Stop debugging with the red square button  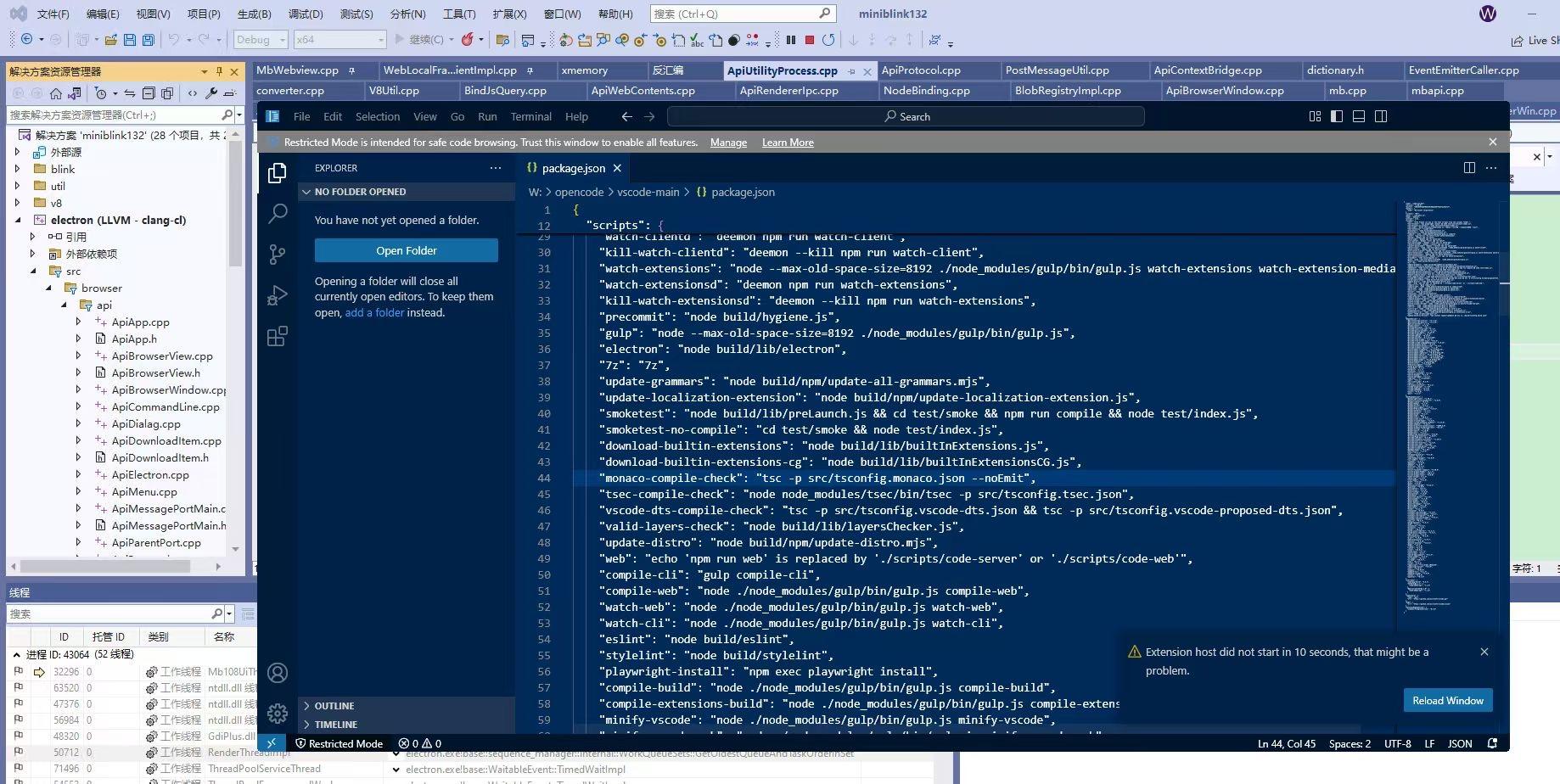[810, 40]
